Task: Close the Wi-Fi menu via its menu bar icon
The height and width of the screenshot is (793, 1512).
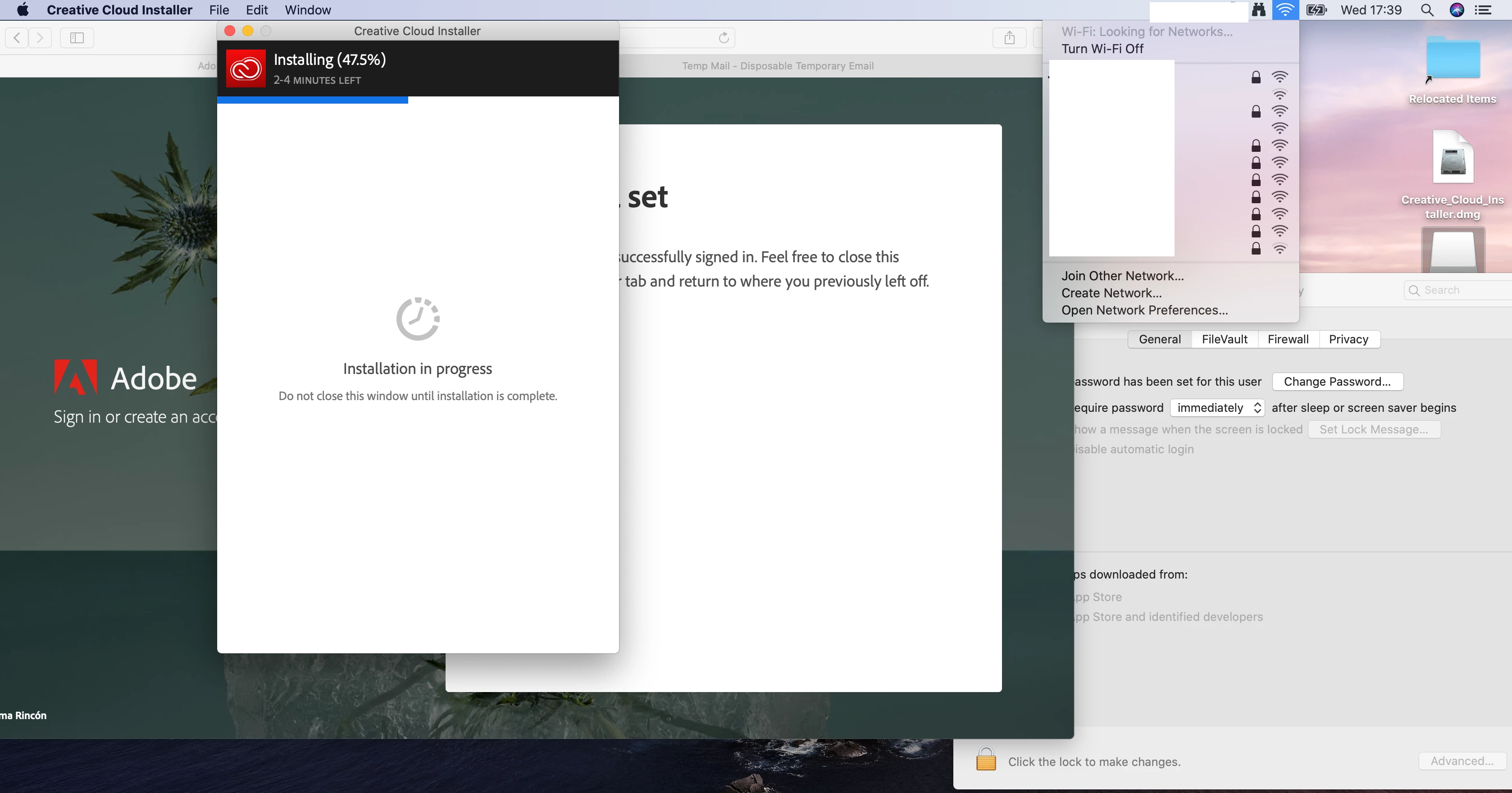Action: click(x=1285, y=10)
